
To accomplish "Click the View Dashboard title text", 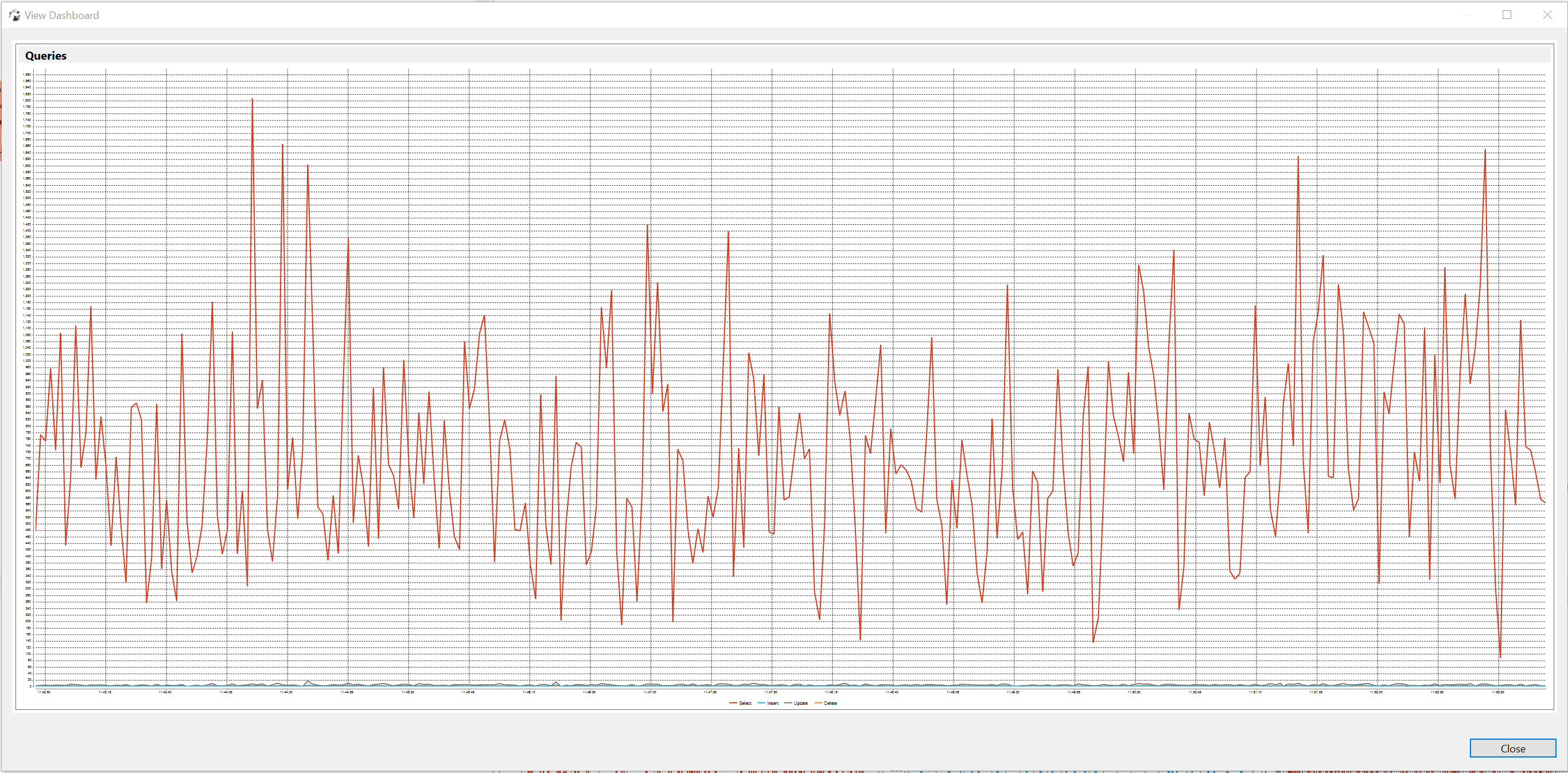I will [x=61, y=15].
